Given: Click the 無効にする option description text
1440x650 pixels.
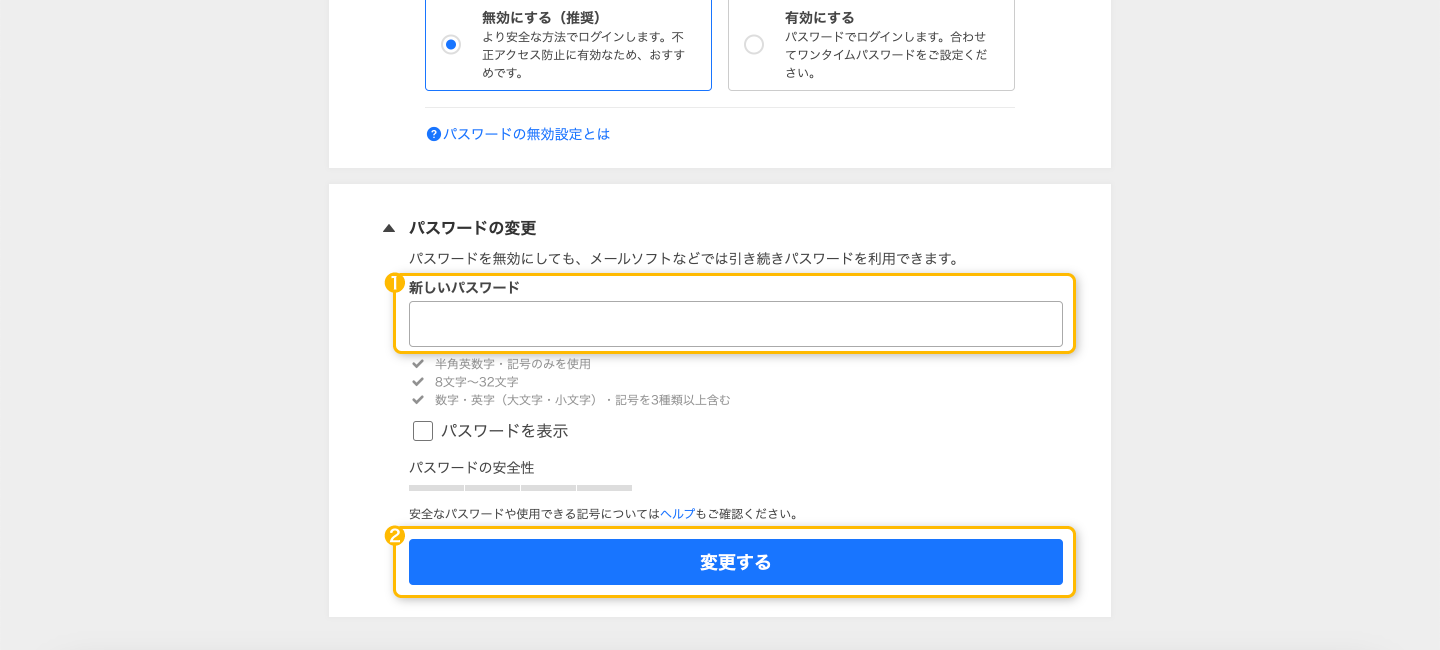Looking at the screenshot, I should pos(583,55).
